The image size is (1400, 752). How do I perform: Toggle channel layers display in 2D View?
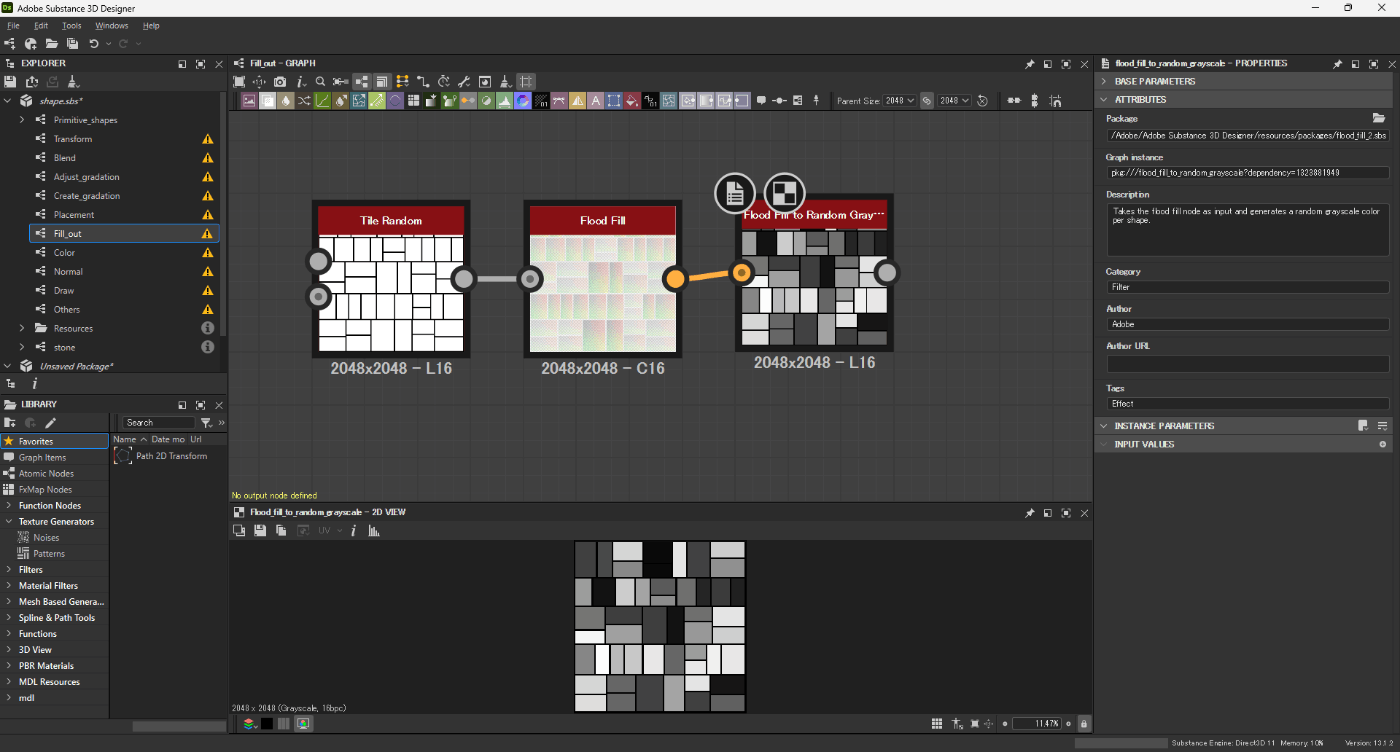(x=248, y=723)
